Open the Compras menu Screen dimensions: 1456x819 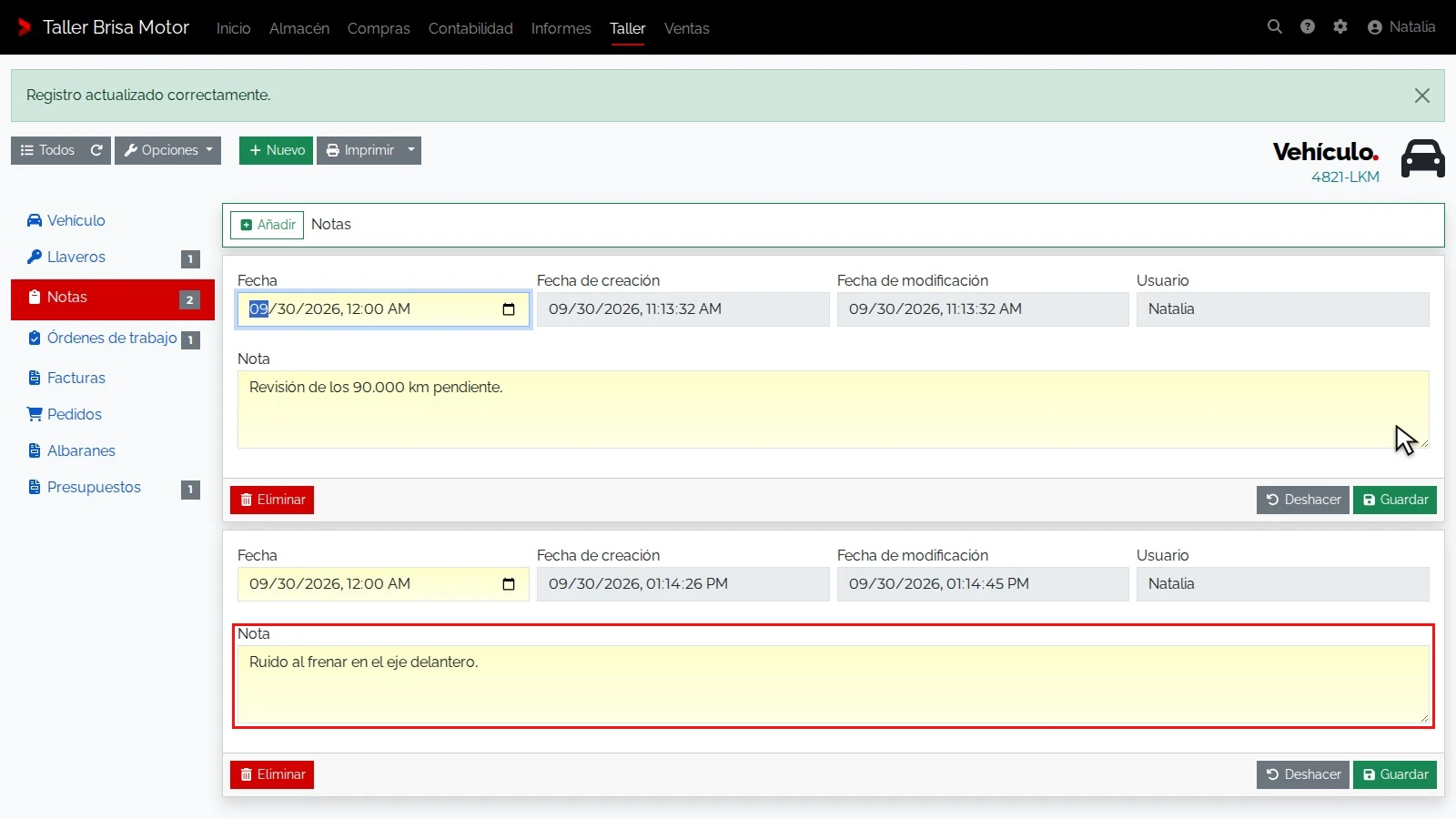379,28
